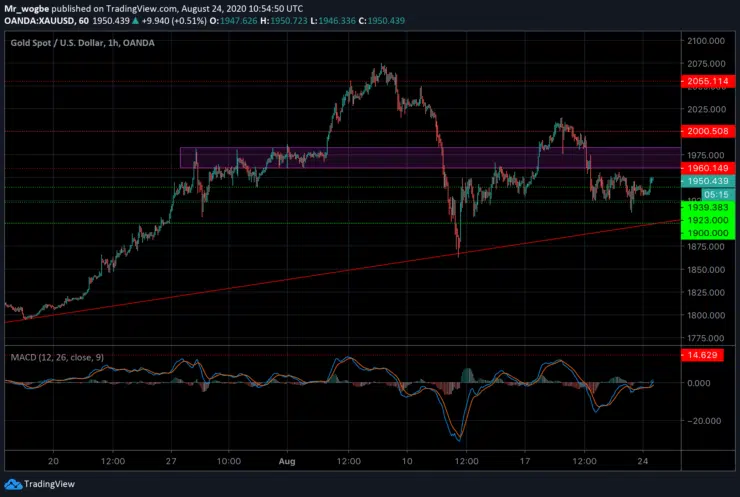Click the red 1960.149 price label
This screenshot has height=497, width=740.
click(x=707, y=168)
